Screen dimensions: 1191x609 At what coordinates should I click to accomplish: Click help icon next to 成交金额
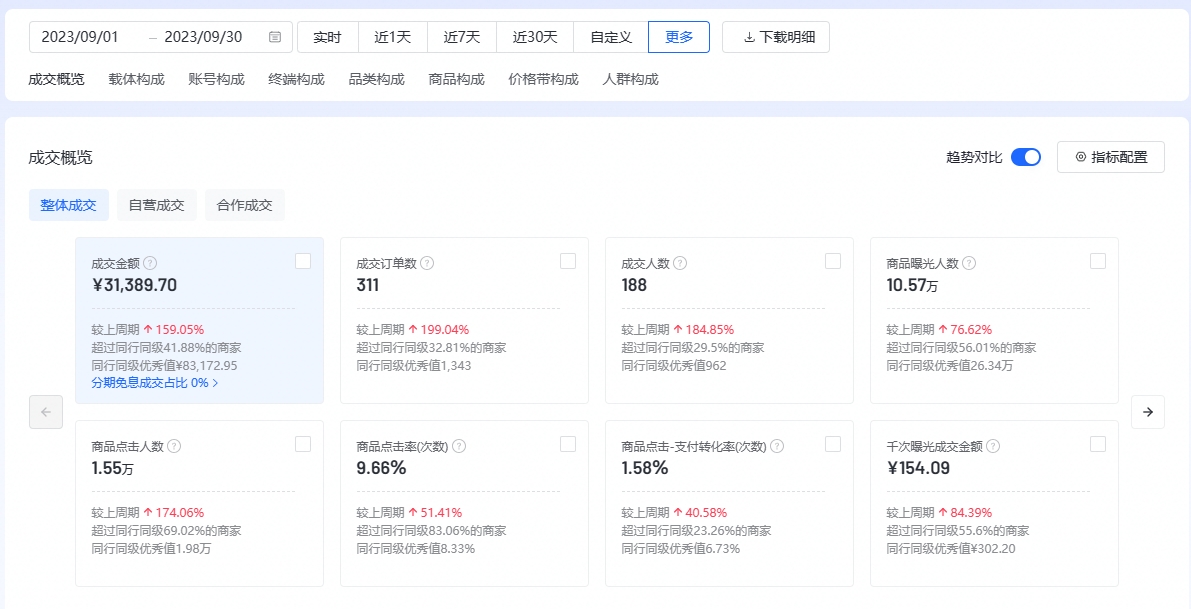point(150,263)
